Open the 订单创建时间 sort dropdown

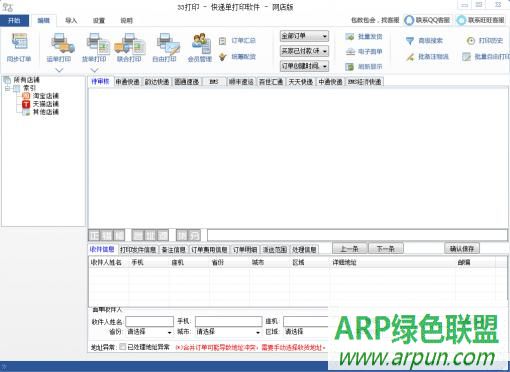[304, 66]
